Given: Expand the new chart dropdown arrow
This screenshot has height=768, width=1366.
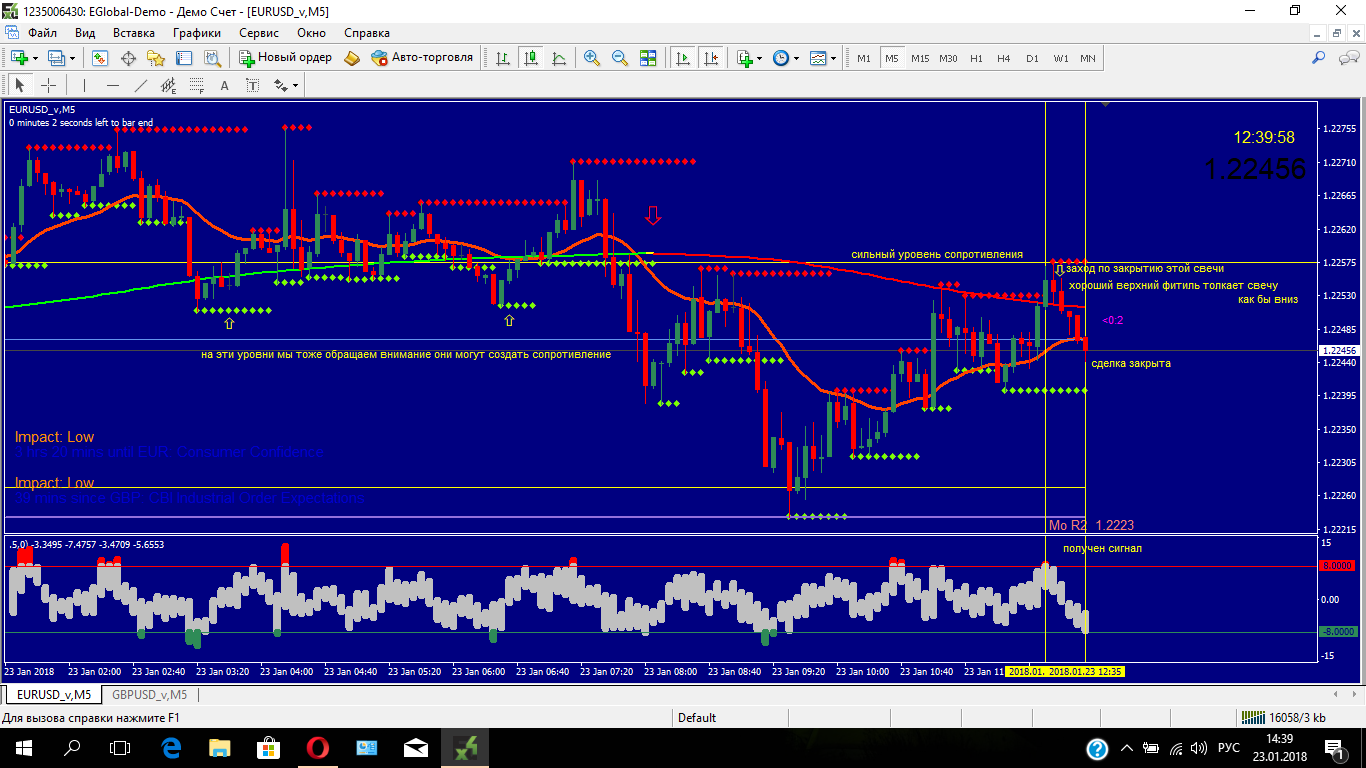Looking at the screenshot, I should point(36,58).
